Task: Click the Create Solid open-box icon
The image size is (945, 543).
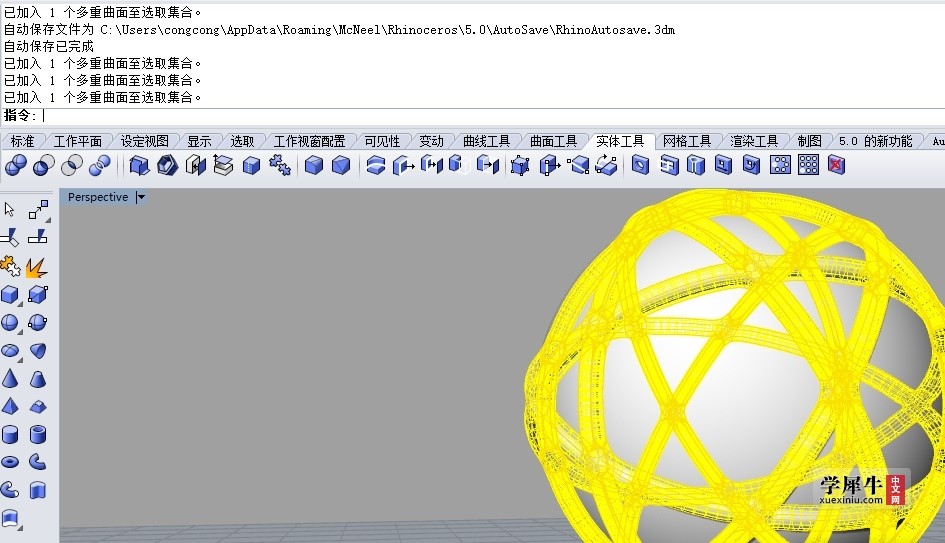Action: [139, 165]
